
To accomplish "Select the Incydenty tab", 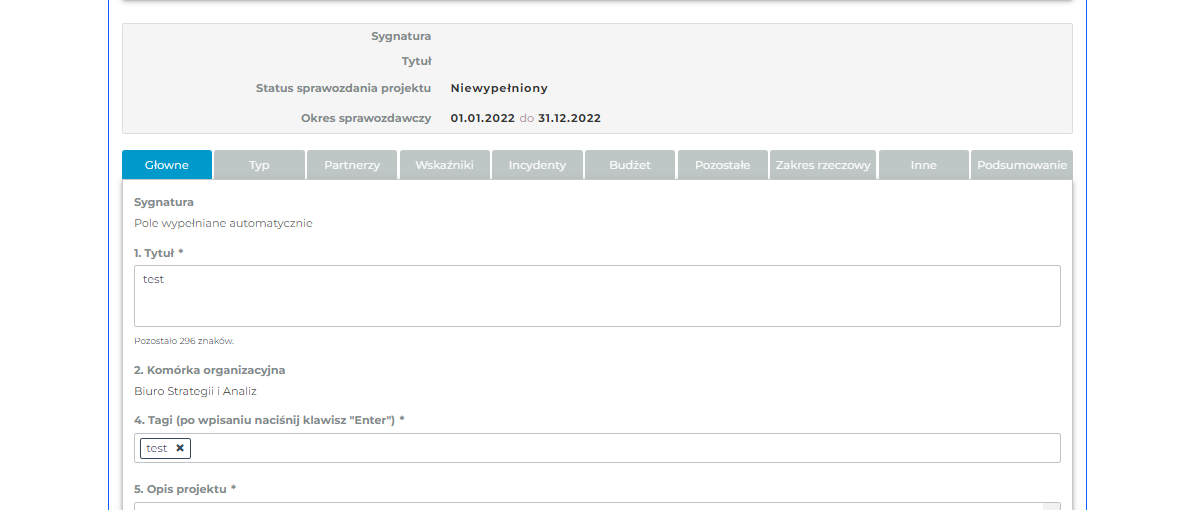I will 537,165.
